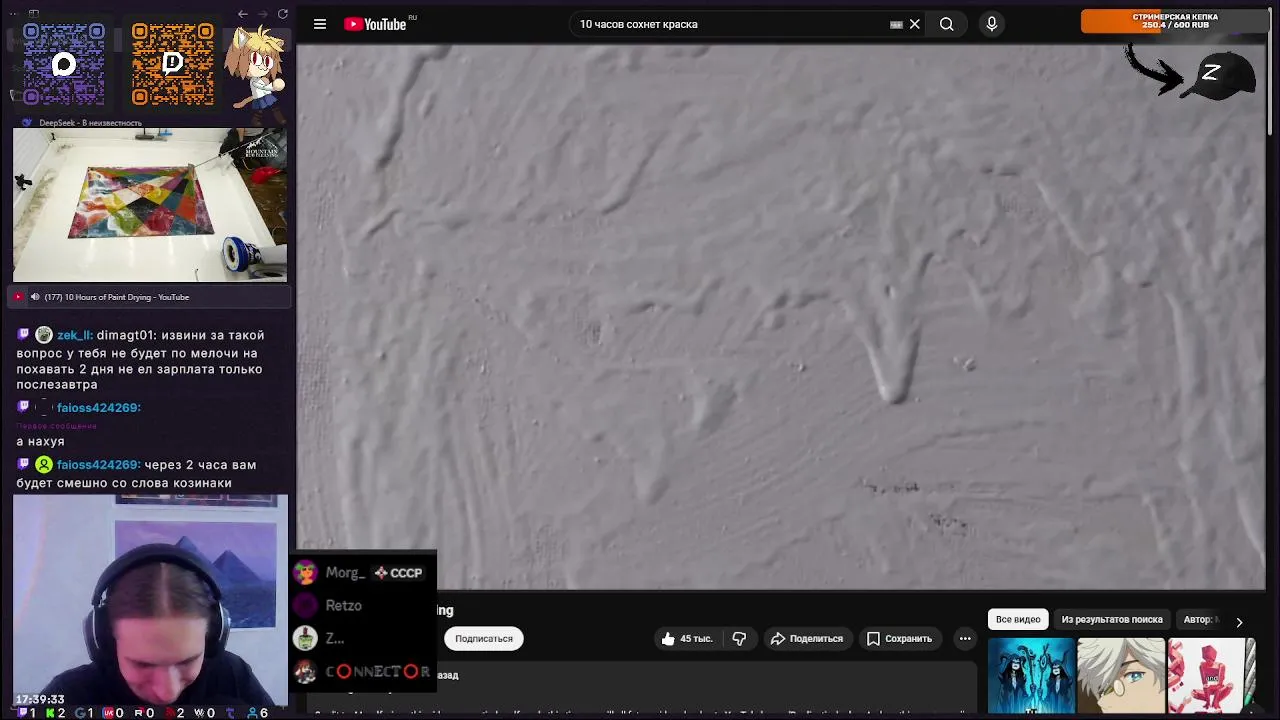Viewport: 1280px width, 720px height.
Task: Subscribe with the Подписаться button
Action: point(483,638)
